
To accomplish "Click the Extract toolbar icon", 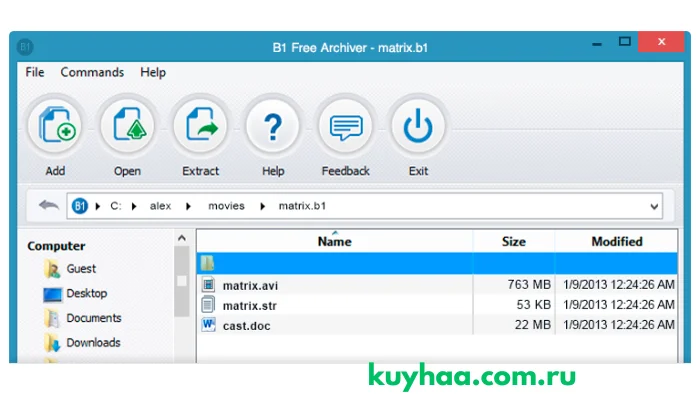I will click(x=200, y=126).
